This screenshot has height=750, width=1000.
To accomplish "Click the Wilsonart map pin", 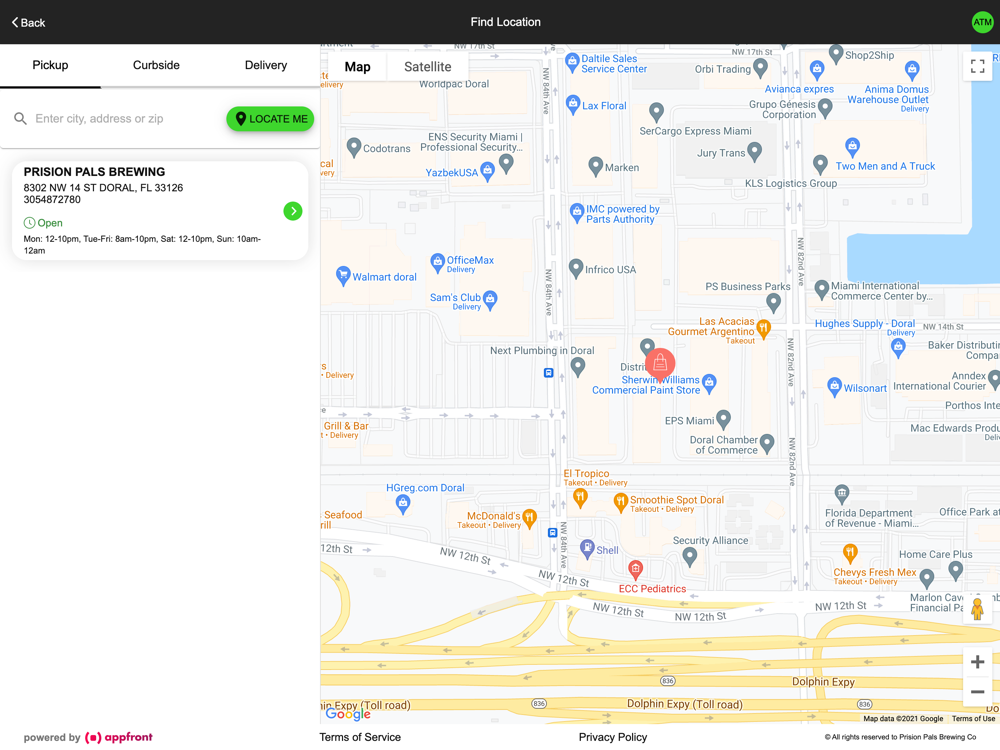I will pyautogui.click(x=834, y=386).
